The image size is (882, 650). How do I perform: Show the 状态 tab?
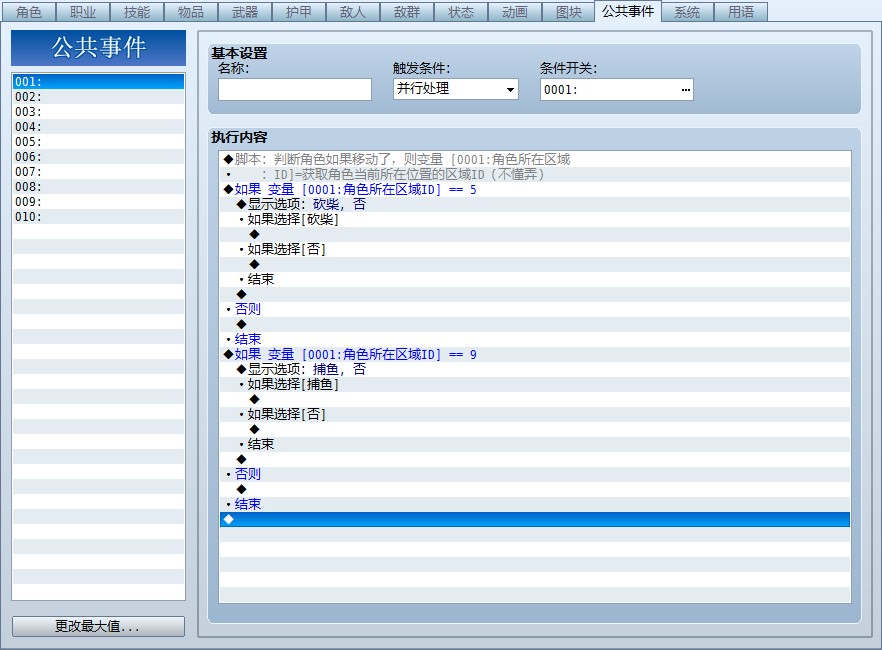tap(461, 12)
